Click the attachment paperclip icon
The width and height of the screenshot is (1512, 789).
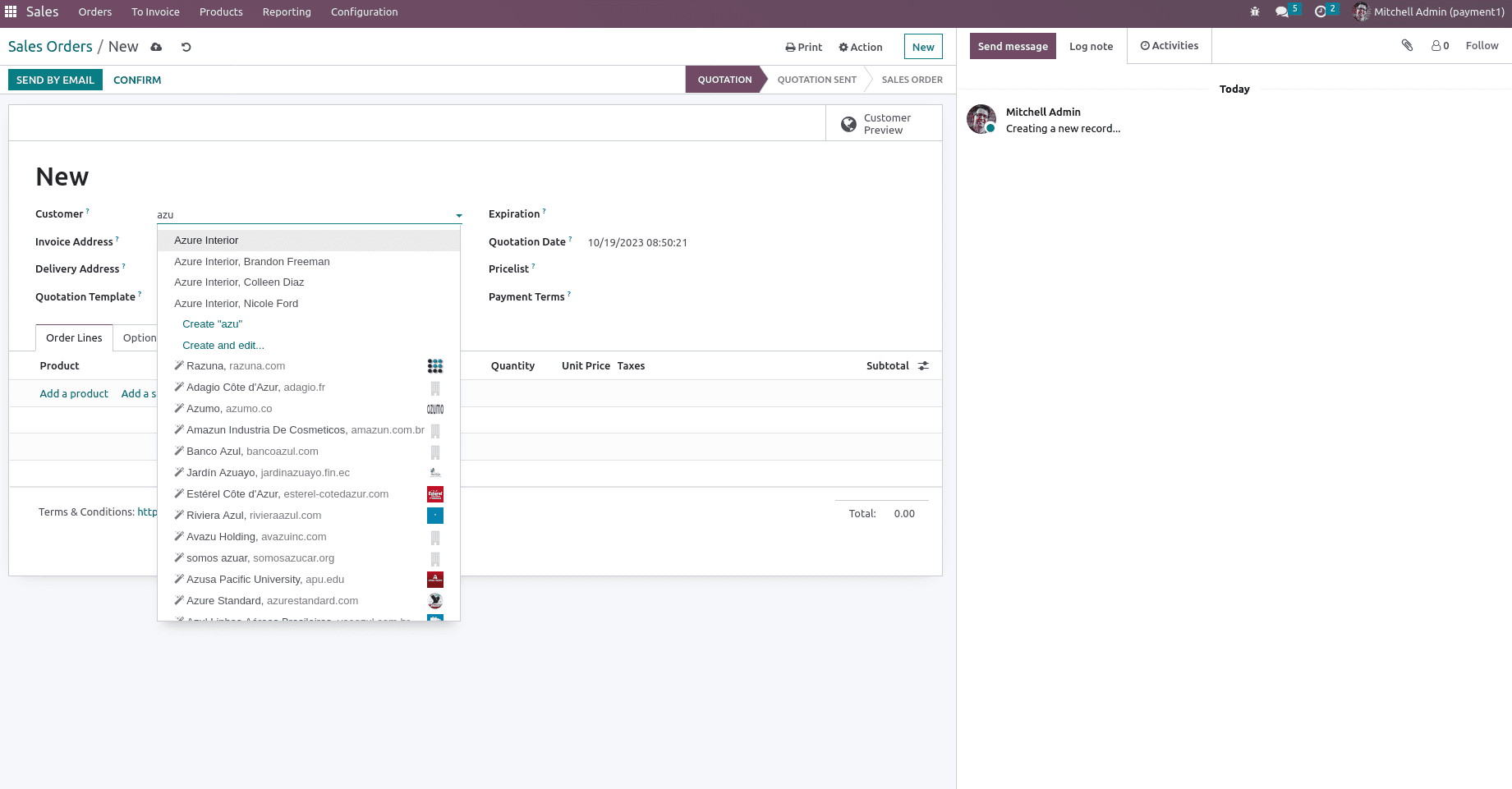[x=1407, y=45]
